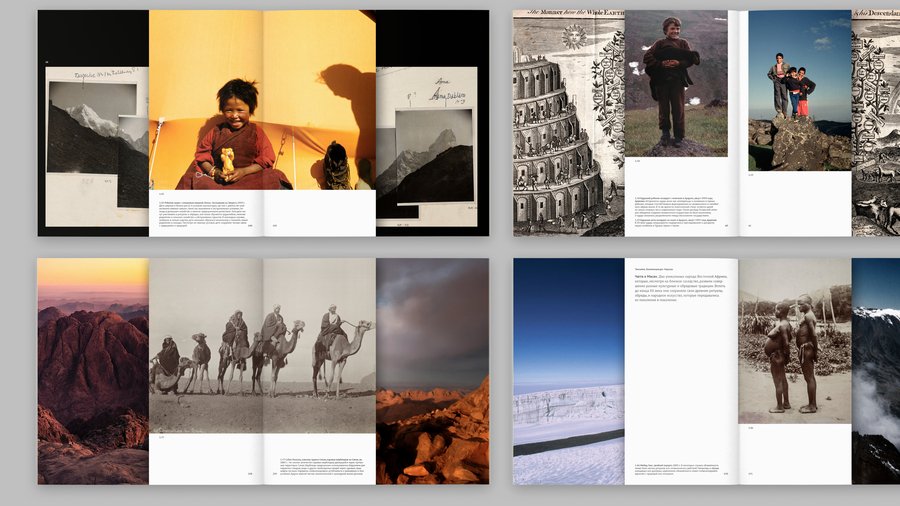The width and height of the screenshot is (900, 506).
Task: Select the three children standing on rock photo
Action: click(800, 90)
